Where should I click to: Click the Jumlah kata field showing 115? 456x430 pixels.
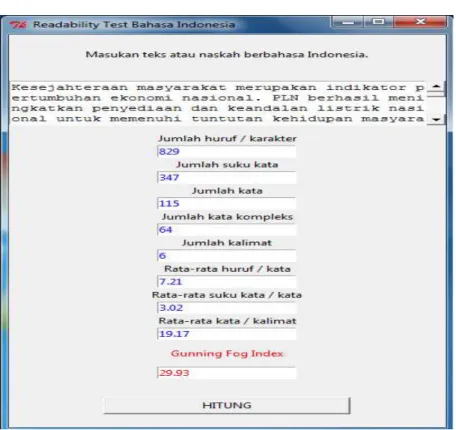click(226, 203)
